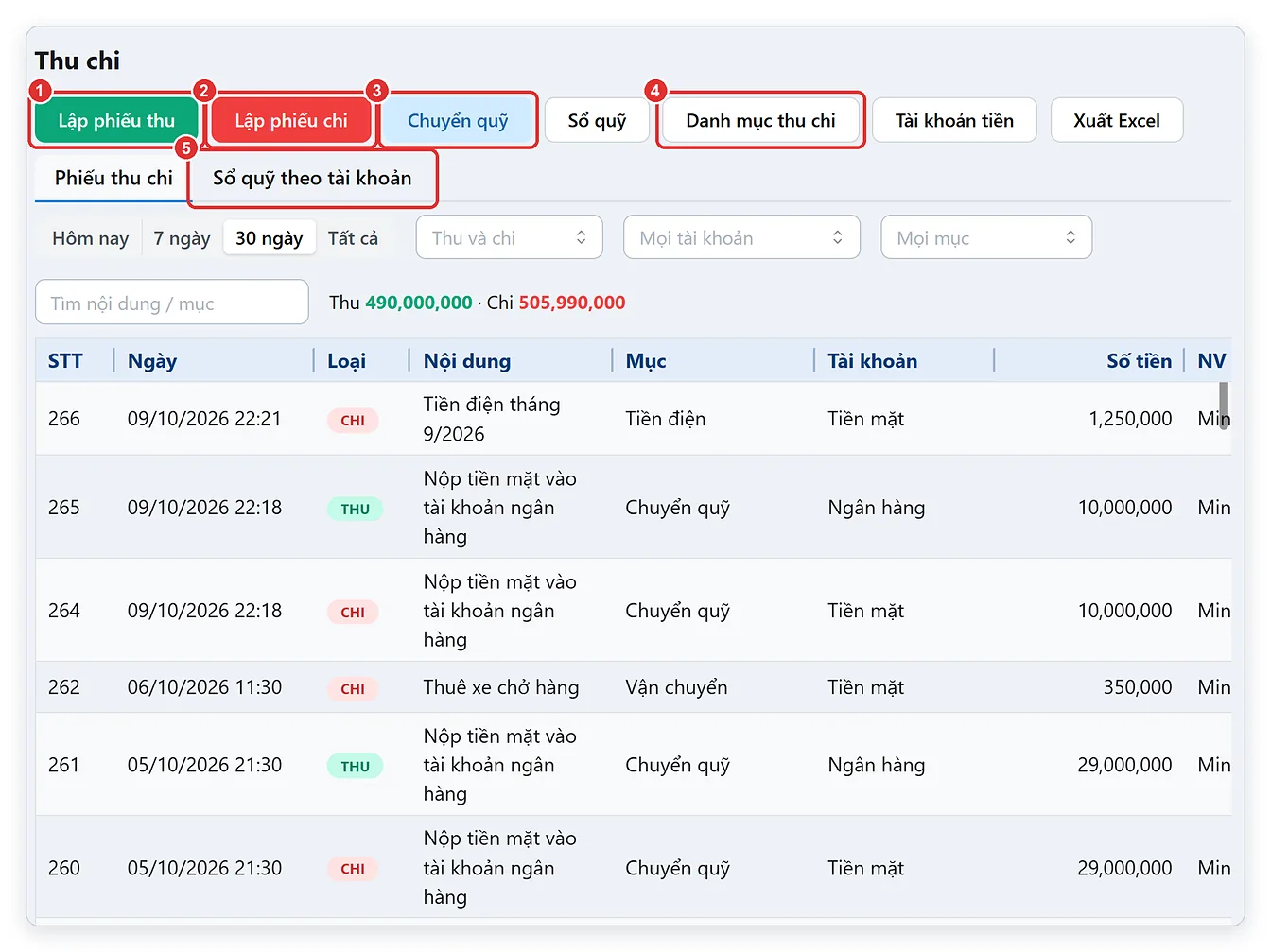Open the Mọi mục dropdown
Viewport: 1271px width, 952px height.
(986, 237)
